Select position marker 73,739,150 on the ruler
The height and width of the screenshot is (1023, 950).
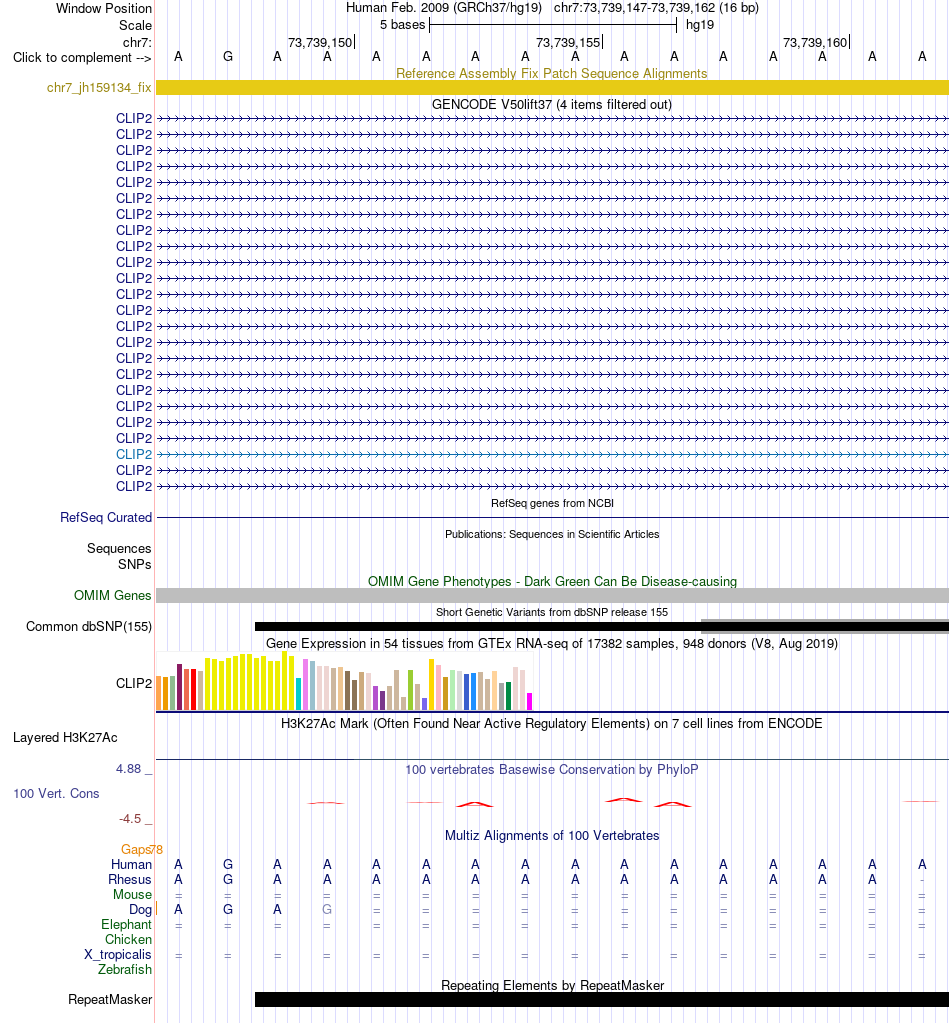click(x=320, y=42)
